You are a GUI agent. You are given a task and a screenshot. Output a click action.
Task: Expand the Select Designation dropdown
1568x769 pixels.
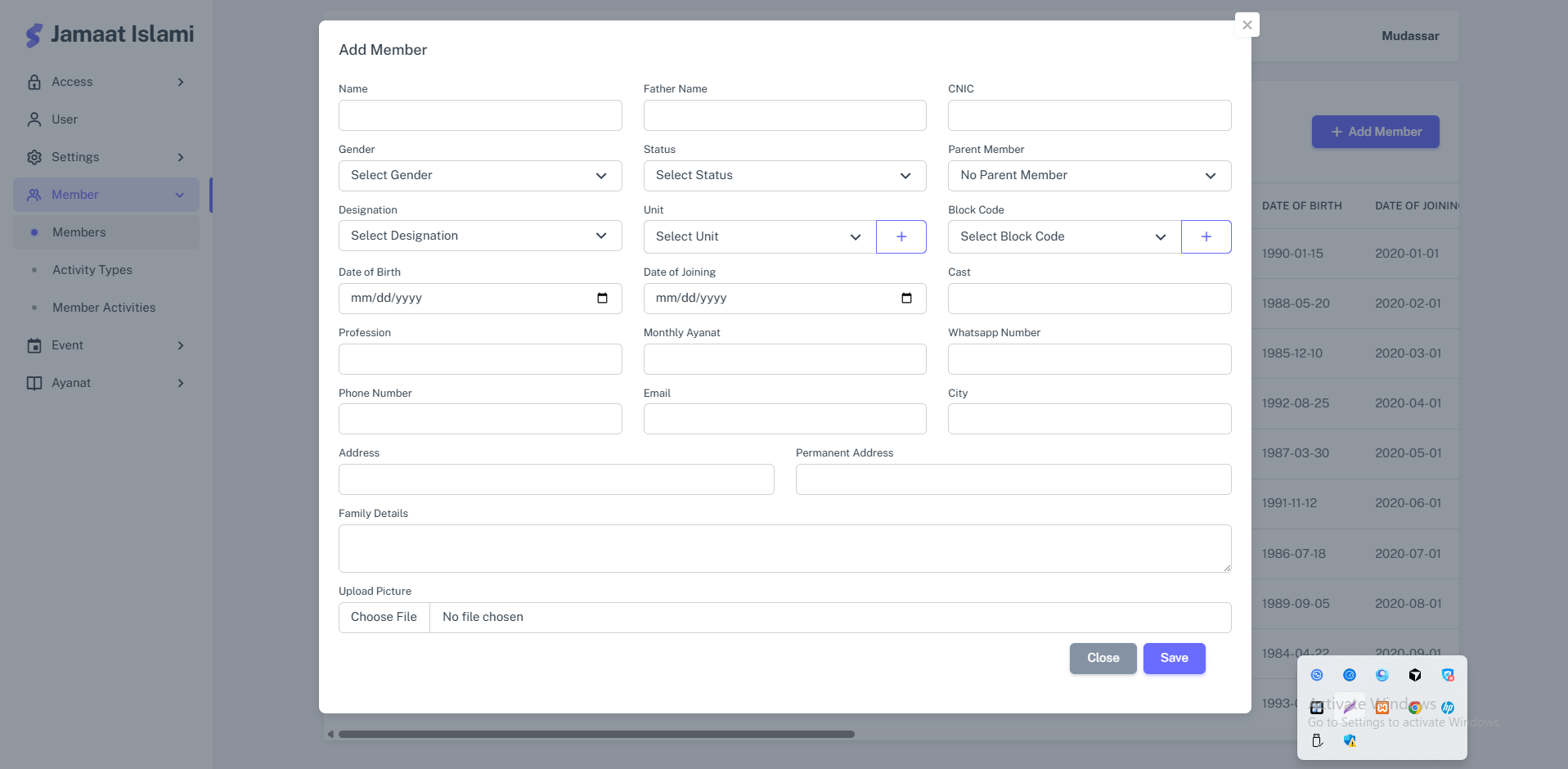(480, 236)
